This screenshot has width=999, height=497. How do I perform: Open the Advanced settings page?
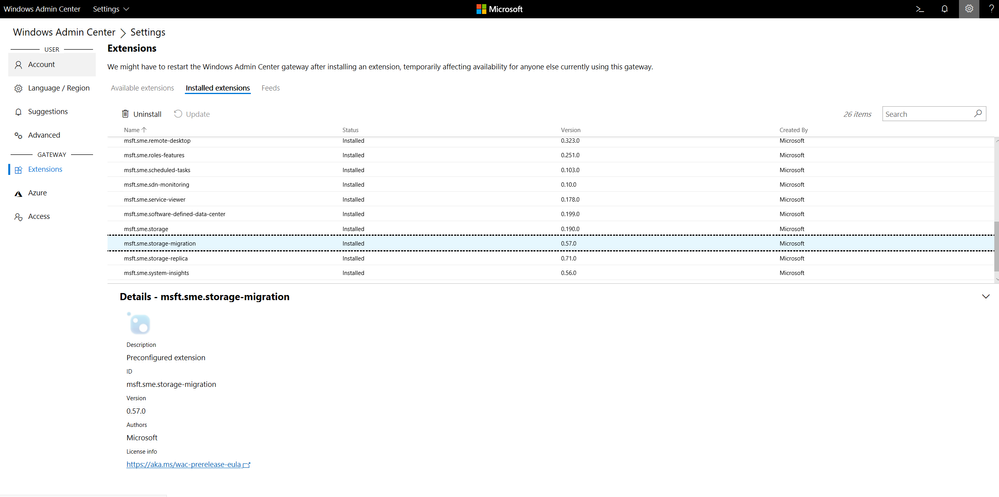(x=52, y=135)
